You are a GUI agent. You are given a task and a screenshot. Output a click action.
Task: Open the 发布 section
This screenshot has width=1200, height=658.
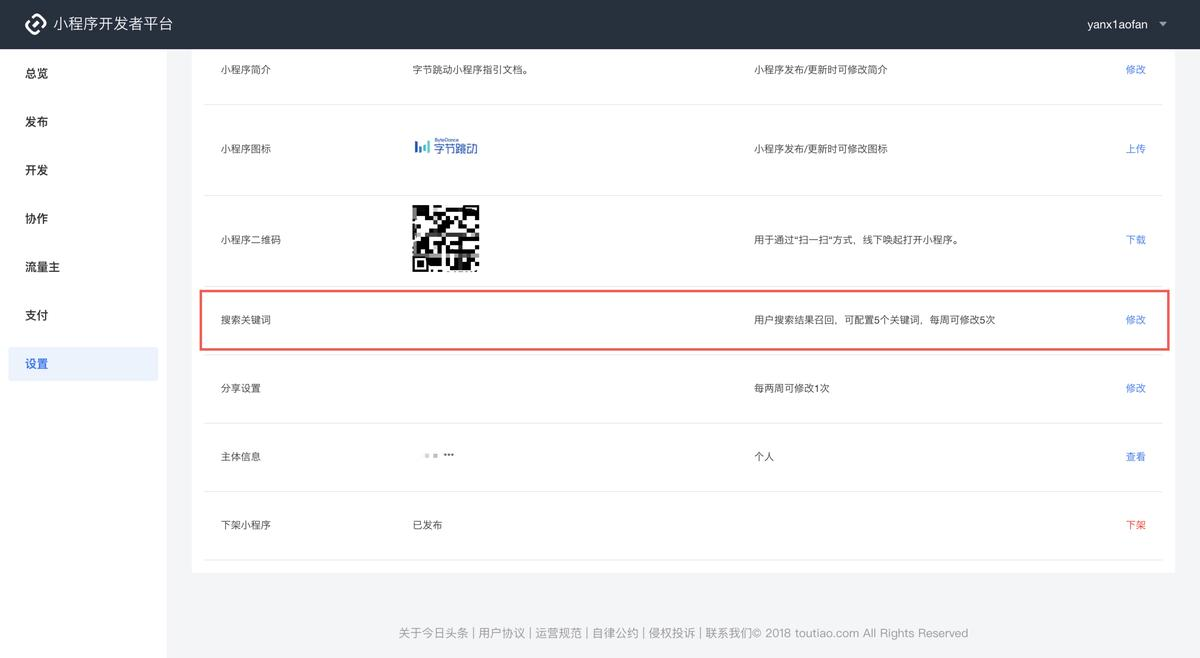click(36, 121)
